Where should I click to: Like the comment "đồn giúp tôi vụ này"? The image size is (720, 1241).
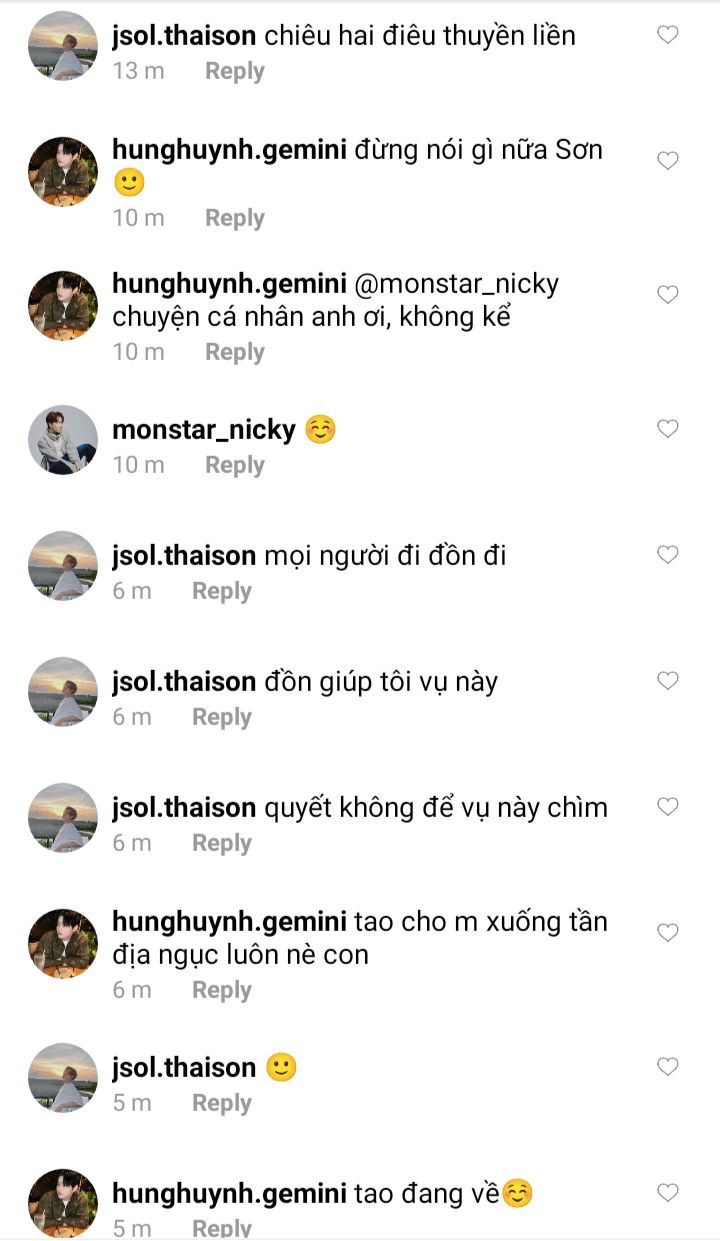(x=667, y=680)
